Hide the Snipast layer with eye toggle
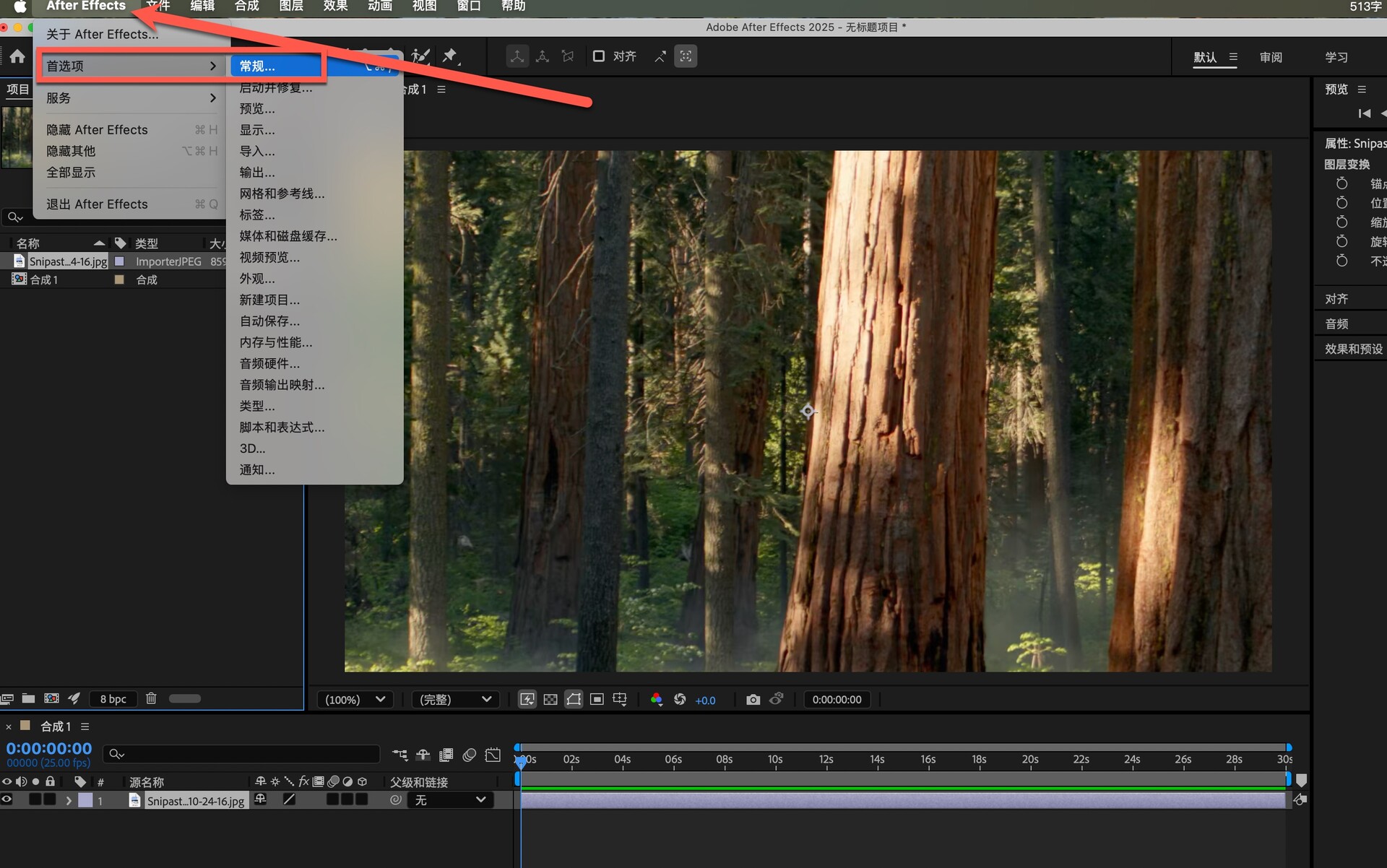The width and height of the screenshot is (1387, 868). pyautogui.click(x=7, y=799)
